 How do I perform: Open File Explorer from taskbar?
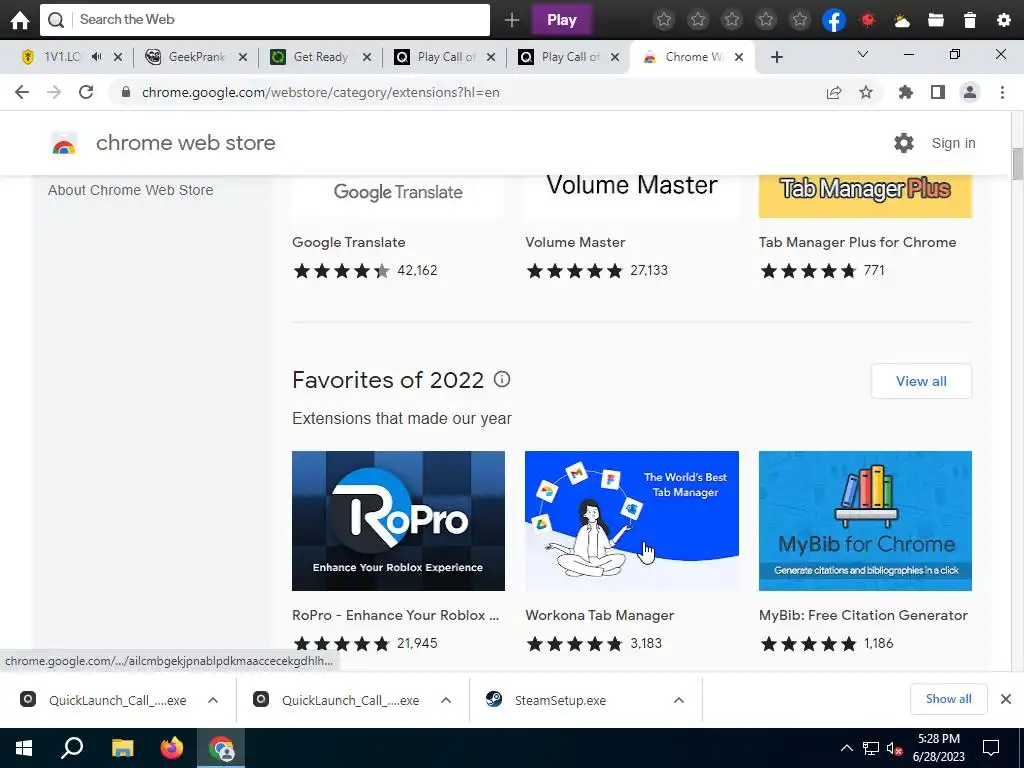point(122,748)
